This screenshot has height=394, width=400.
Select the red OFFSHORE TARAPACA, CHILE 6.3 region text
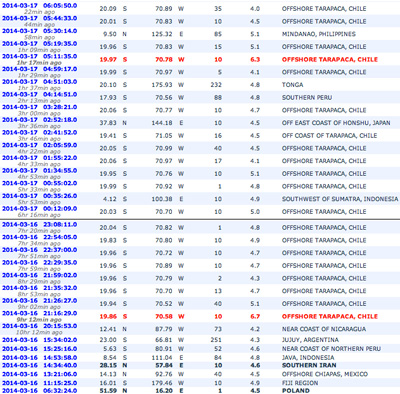(x=330, y=59)
